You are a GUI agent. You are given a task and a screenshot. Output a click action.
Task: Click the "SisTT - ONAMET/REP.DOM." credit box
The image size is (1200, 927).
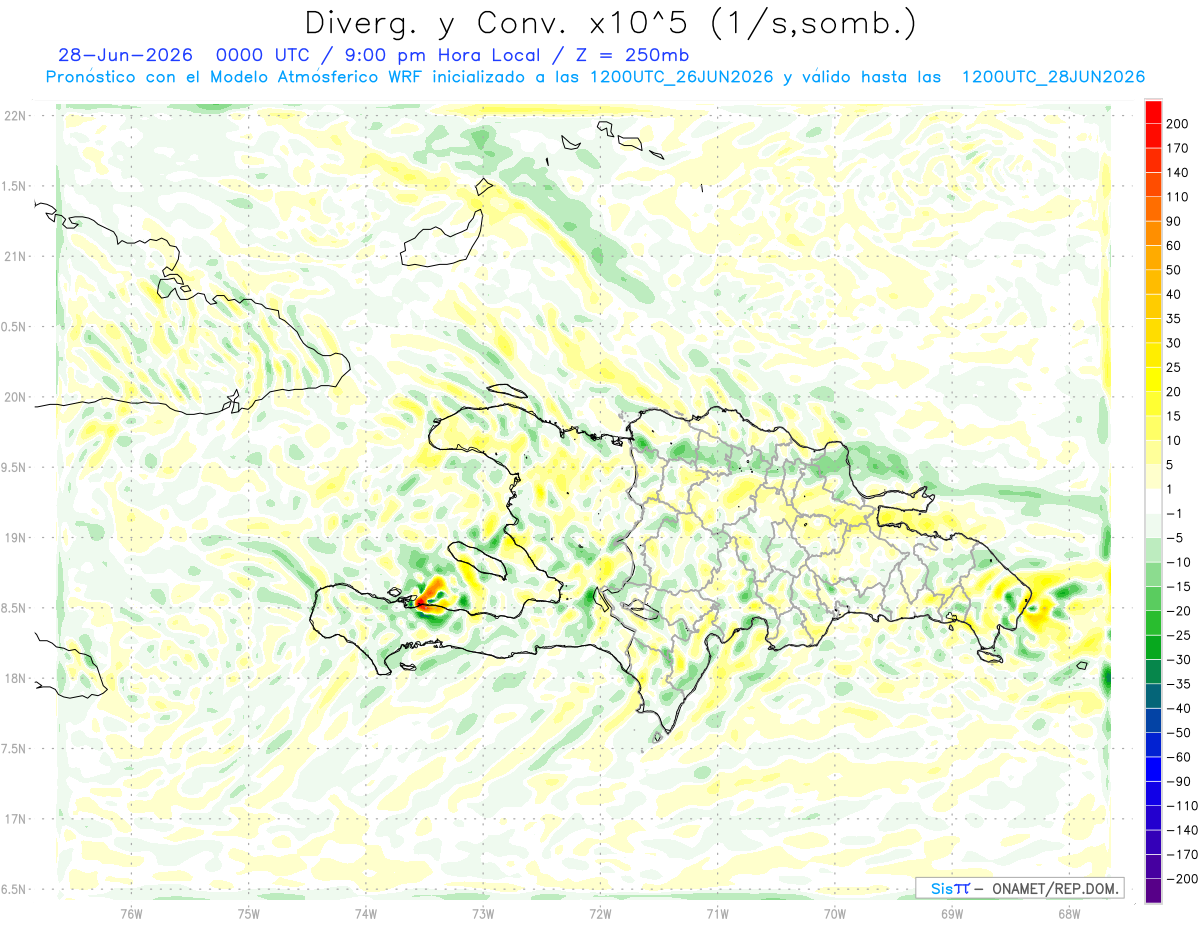click(x=1020, y=888)
